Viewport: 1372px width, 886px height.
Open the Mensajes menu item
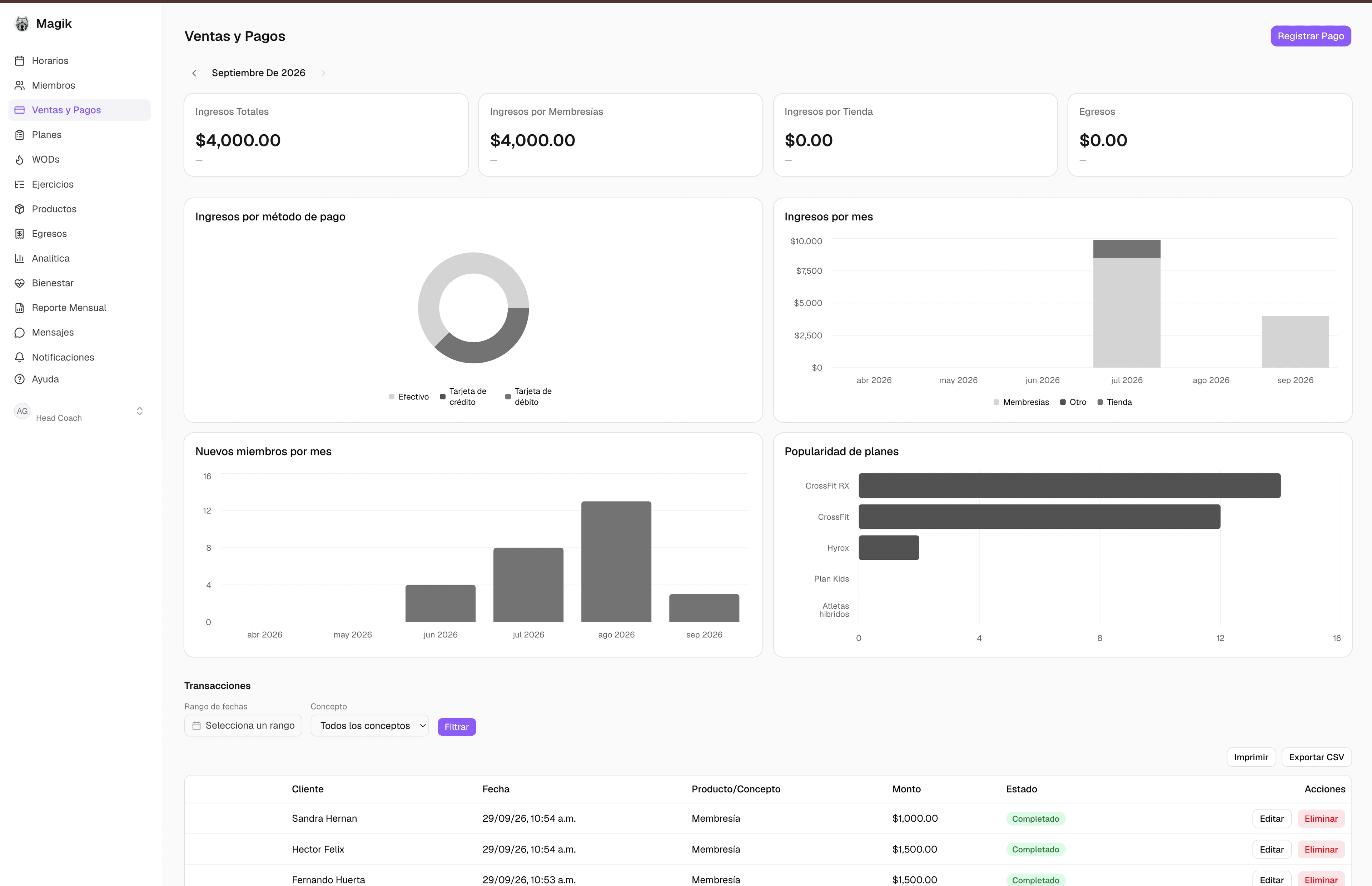click(79, 333)
